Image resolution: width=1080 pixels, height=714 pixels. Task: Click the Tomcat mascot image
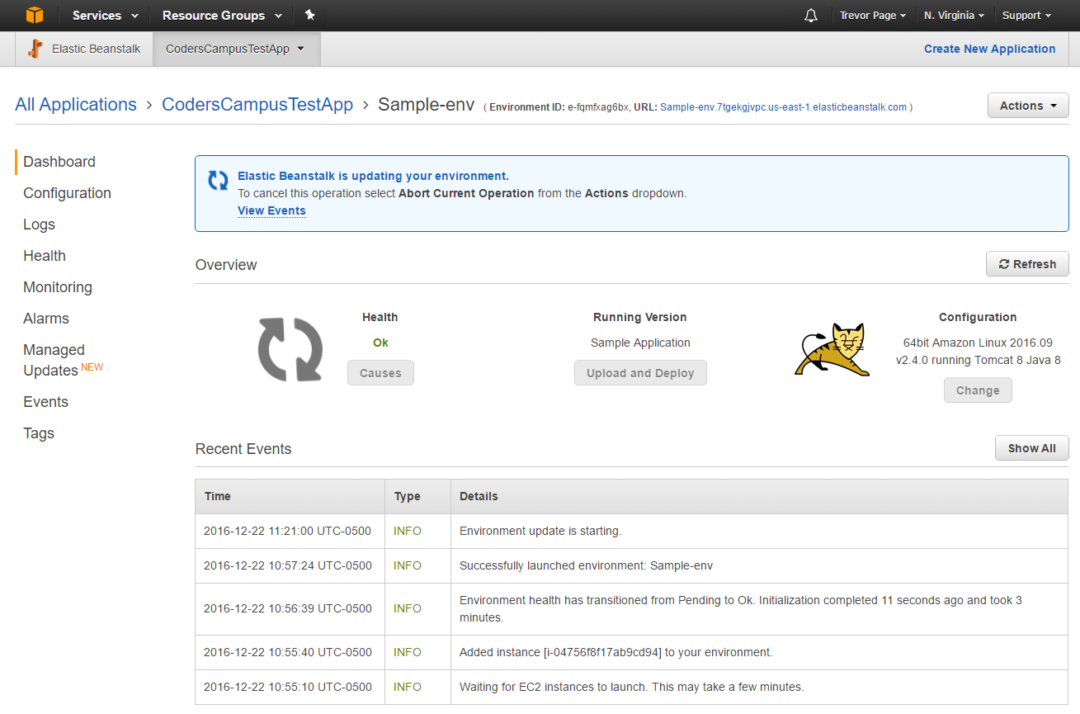pyautogui.click(x=831, y=349)
